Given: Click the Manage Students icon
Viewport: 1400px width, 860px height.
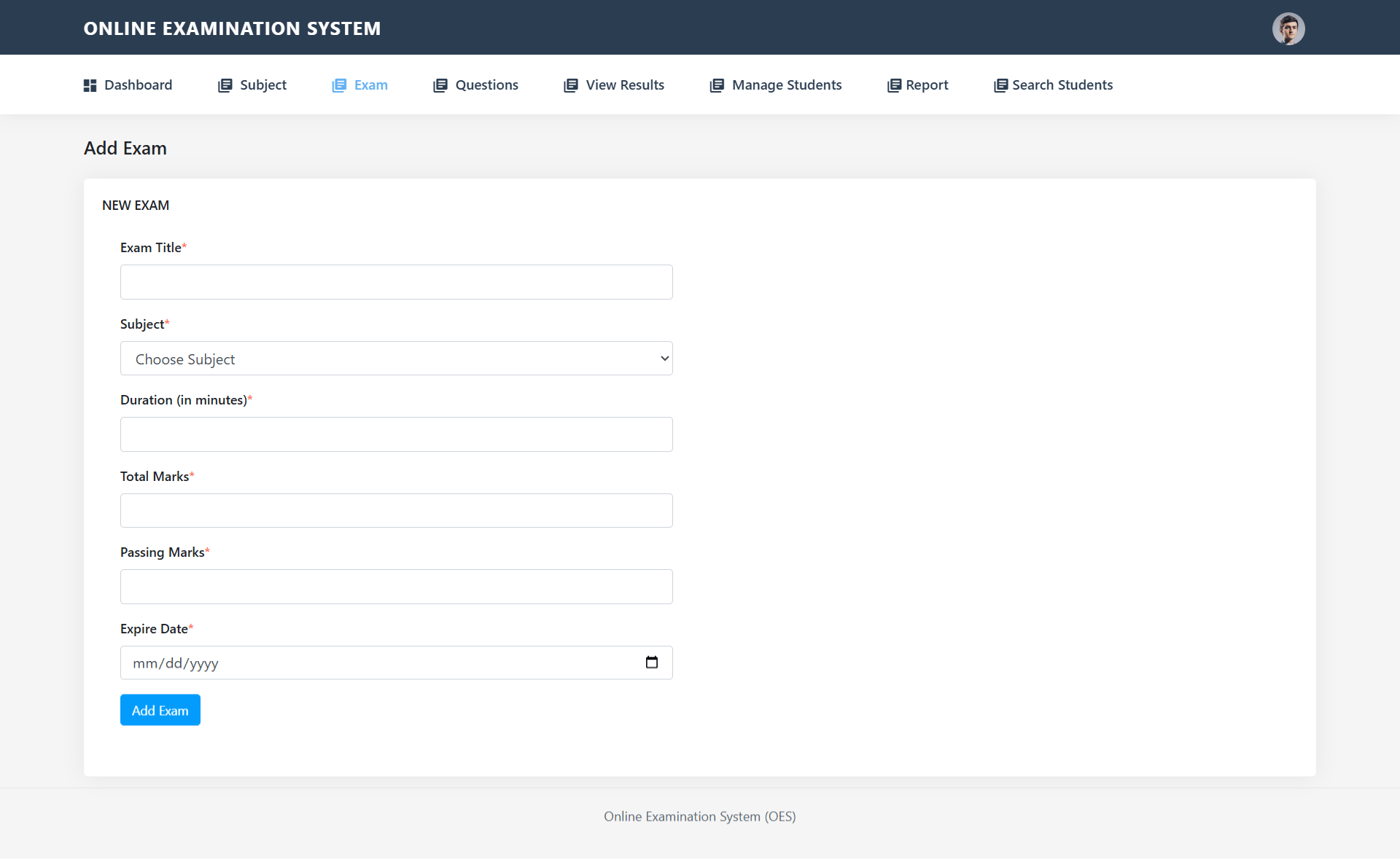Looking at the screenshot, I should coord(716,85).
